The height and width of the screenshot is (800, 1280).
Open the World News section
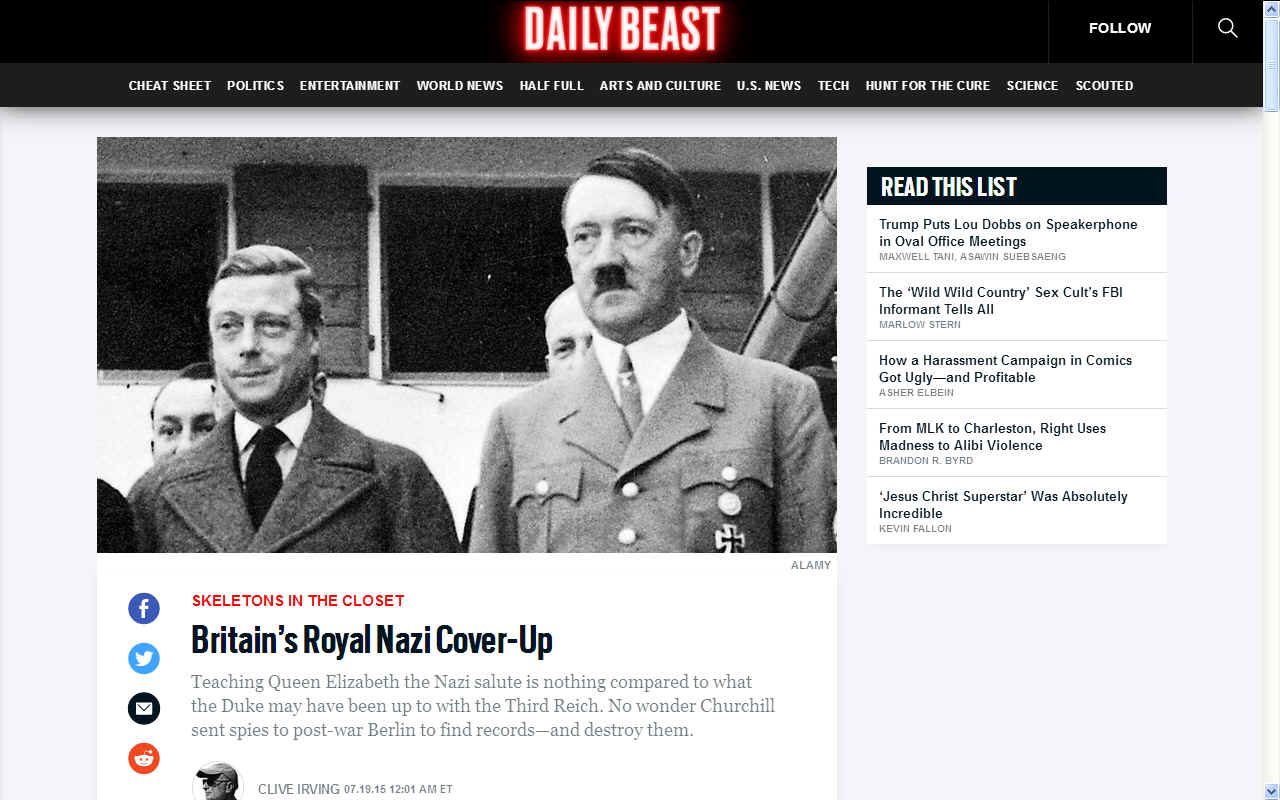point(460,86)
